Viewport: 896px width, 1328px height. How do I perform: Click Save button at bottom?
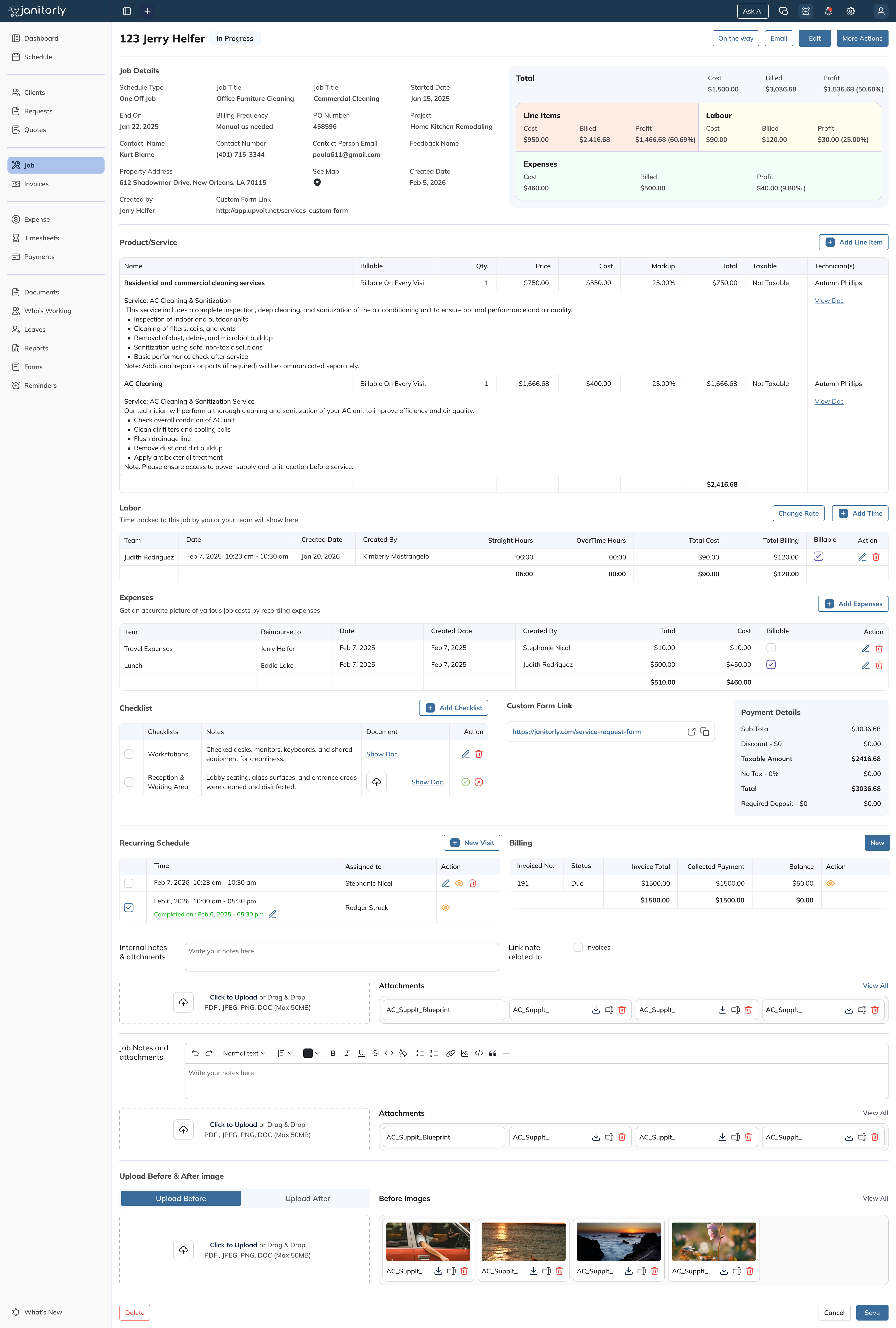click(x=872, y=1313)
